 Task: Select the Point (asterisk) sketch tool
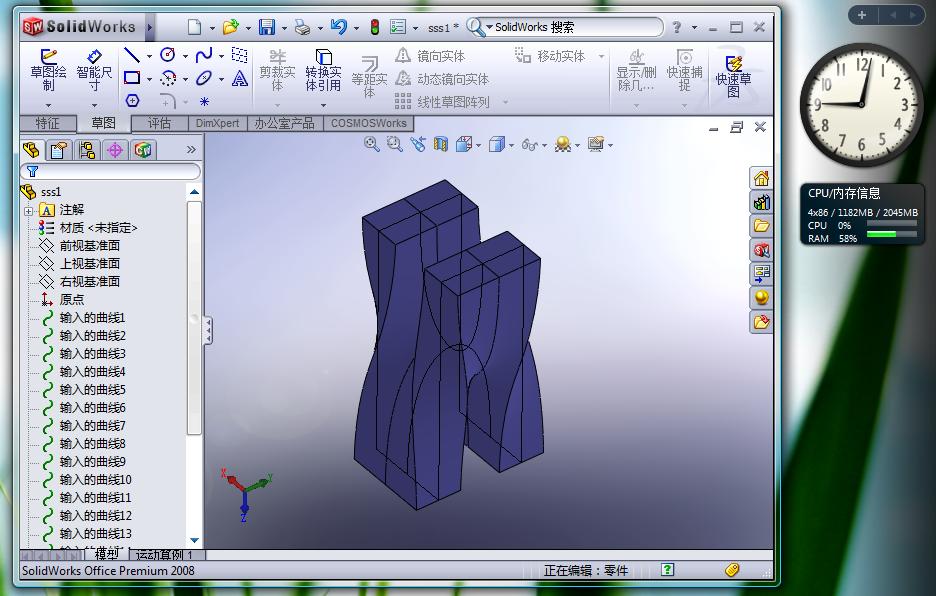tap(204, 102)
